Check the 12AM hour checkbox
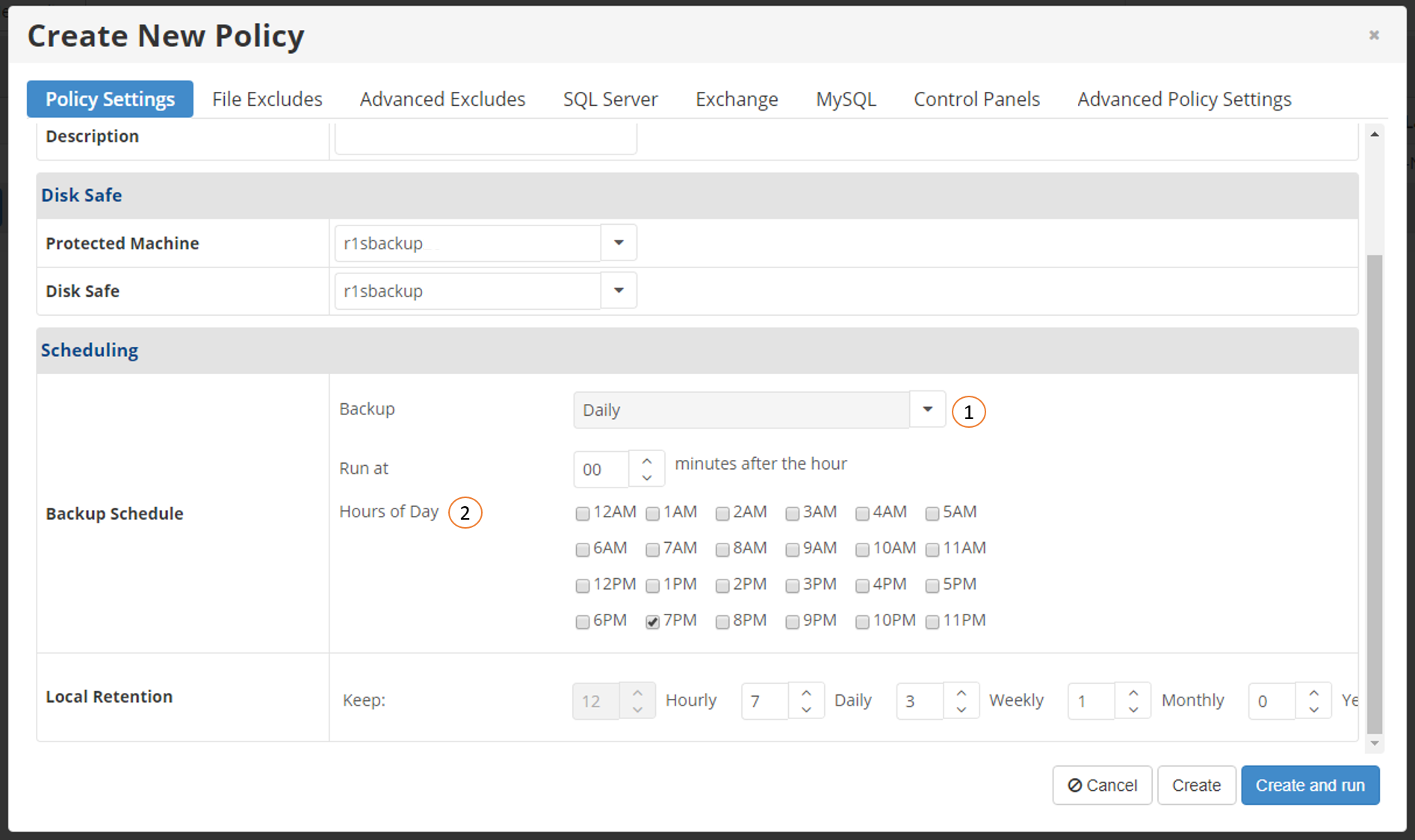The width and height of the screenshot is (1415, 840). pos(583,514)
